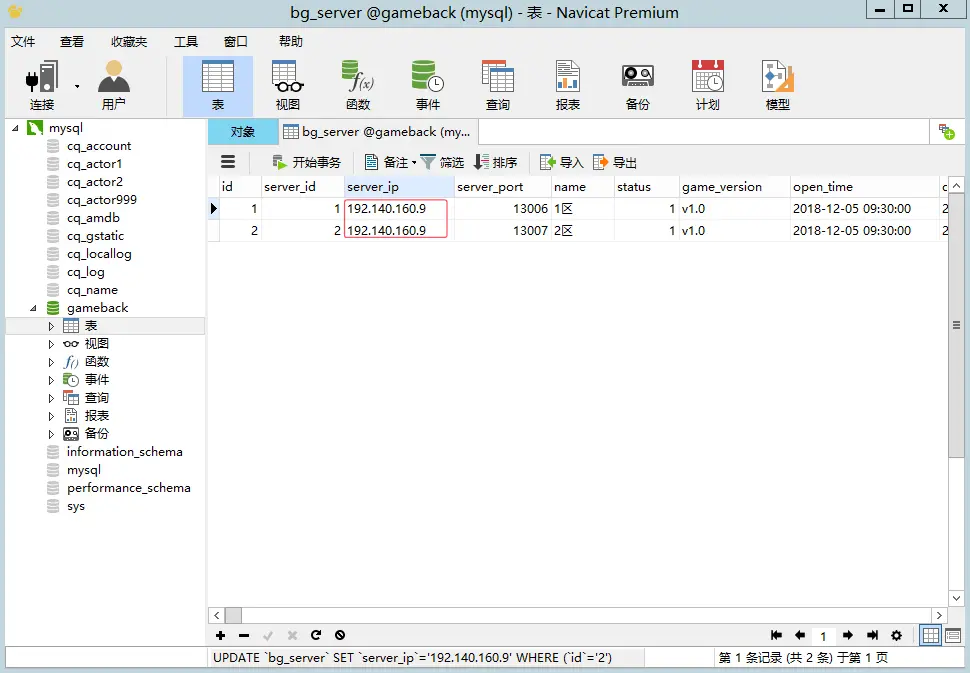
Task: Click the 筛选 filter button
Action: [x=443, y=163]
